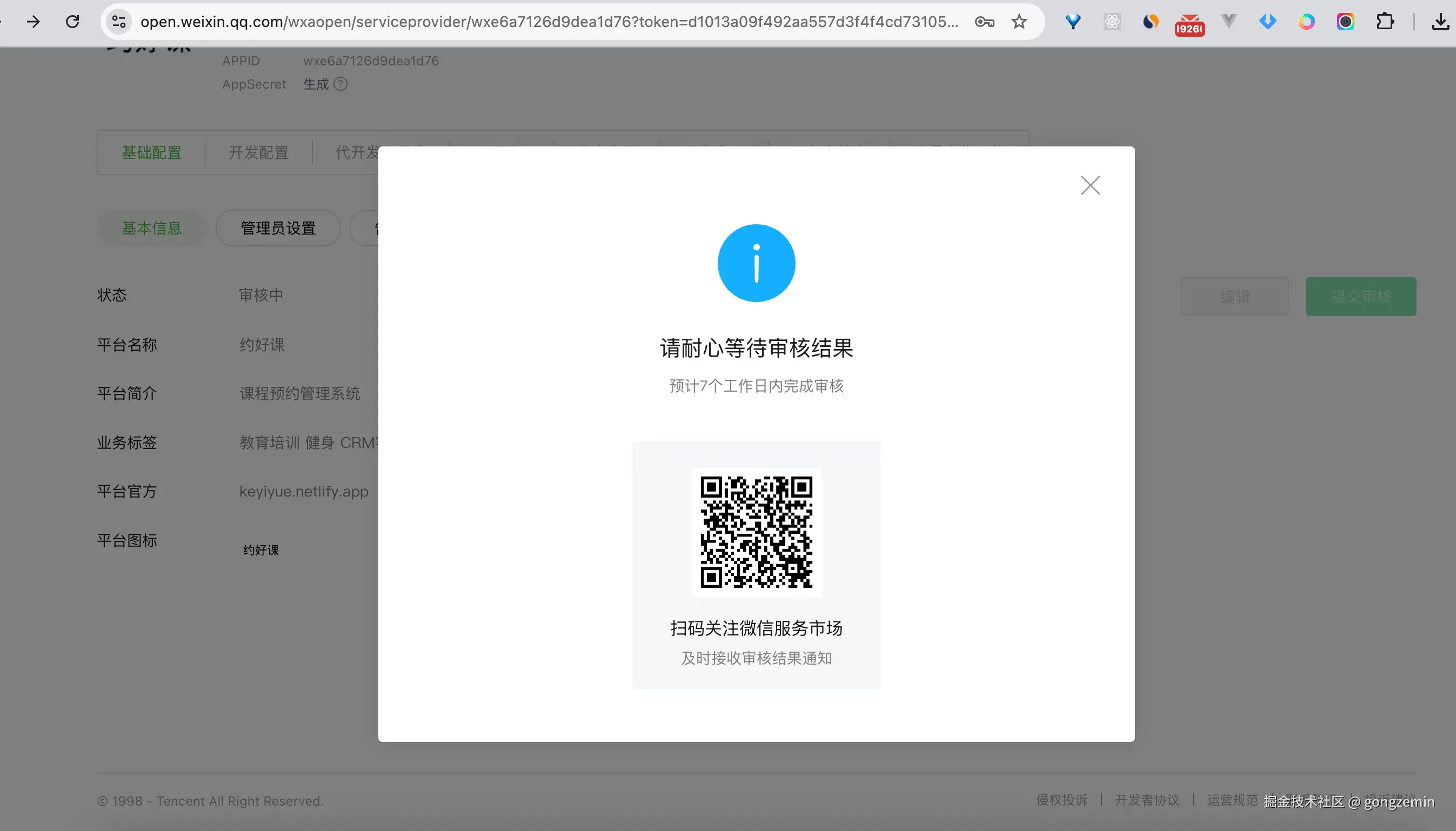Click the 编辑 button
This screenshot has height=831, width=1456.
pos(1234,296)
